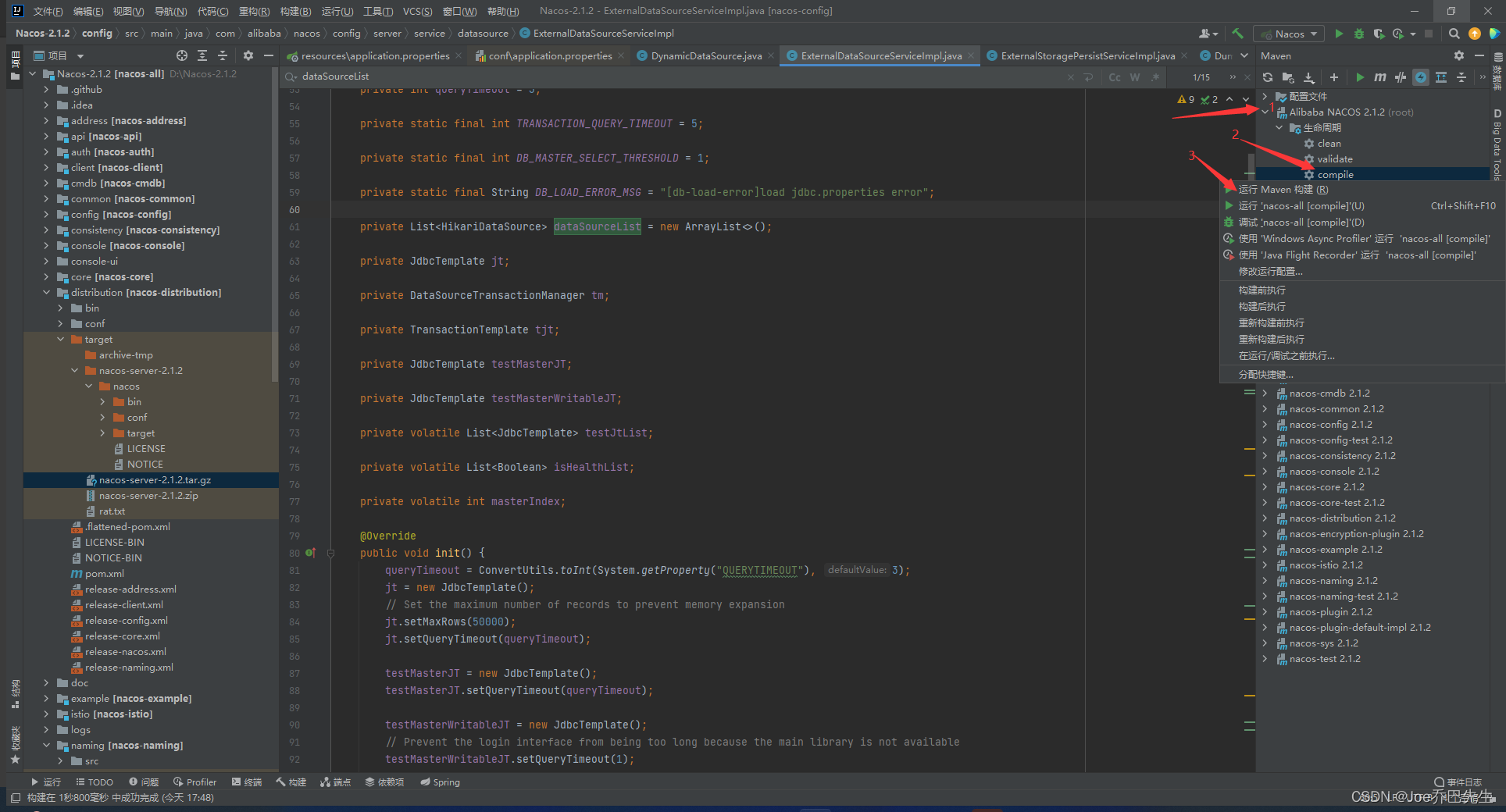Image resolution: width=1506 pixels, height=812 pixels.
Task: Locate opened file in Project tree
Action: pos(182,55)
